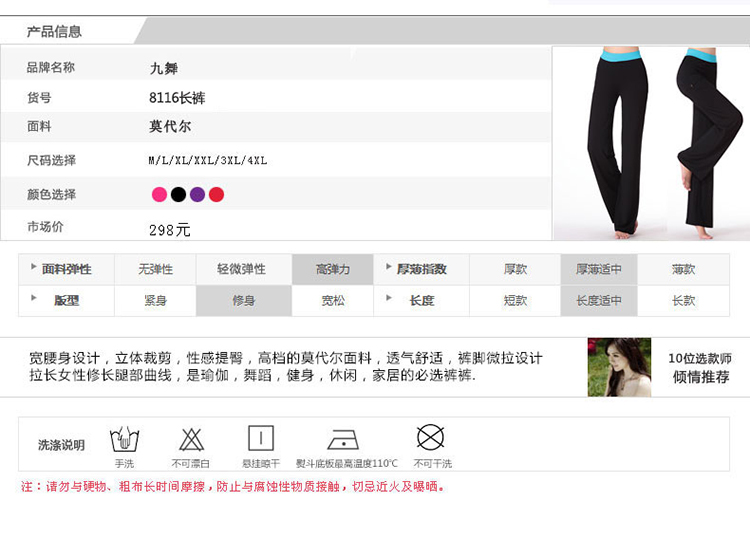750x538 pixels.
Task: Select the 宽松 fit cell
Action: 332,301
